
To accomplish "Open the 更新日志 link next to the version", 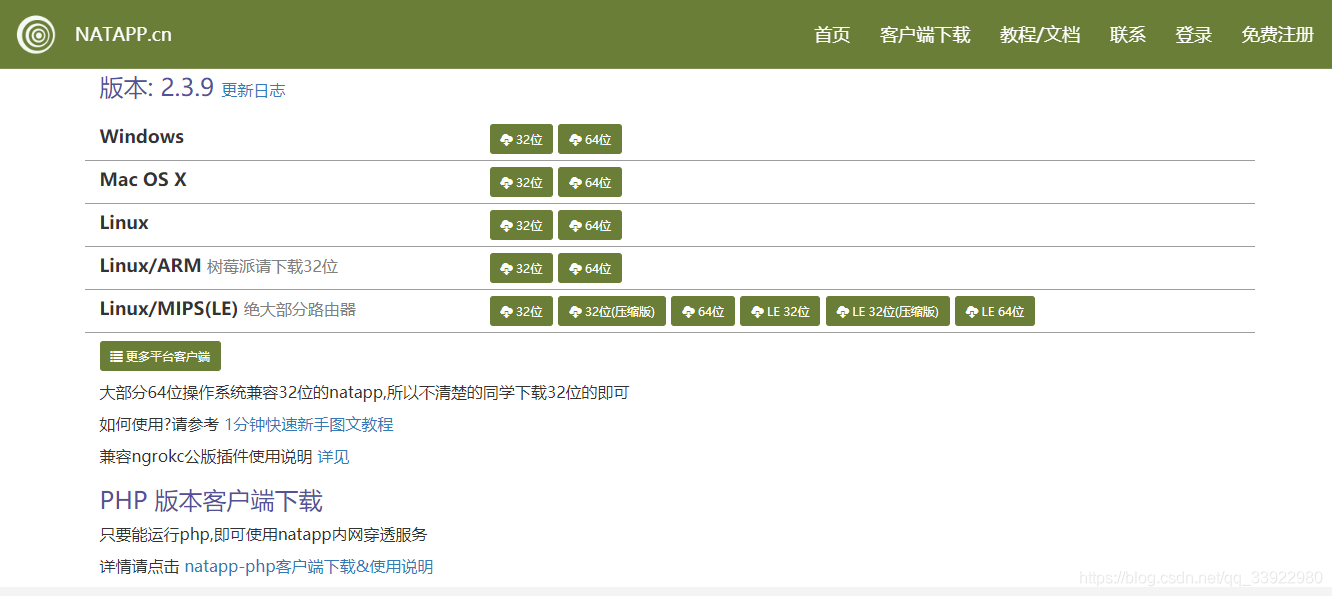I will coord(253,90).
